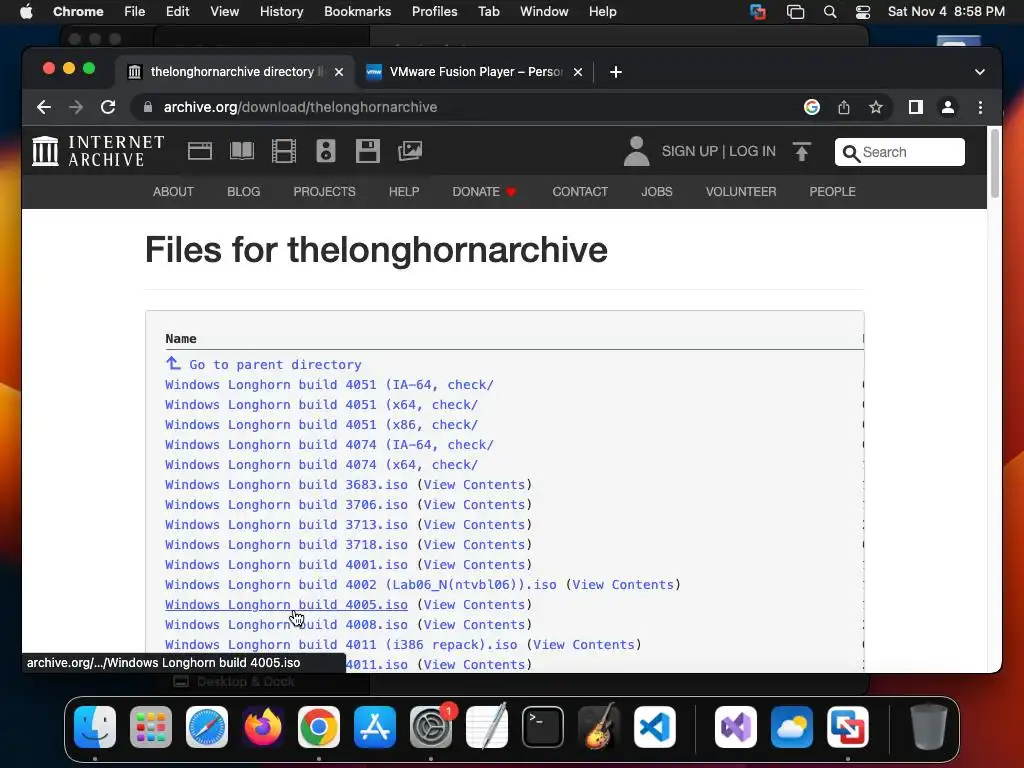
Task: Click the address bar URL
Action: tap(300, 107)
